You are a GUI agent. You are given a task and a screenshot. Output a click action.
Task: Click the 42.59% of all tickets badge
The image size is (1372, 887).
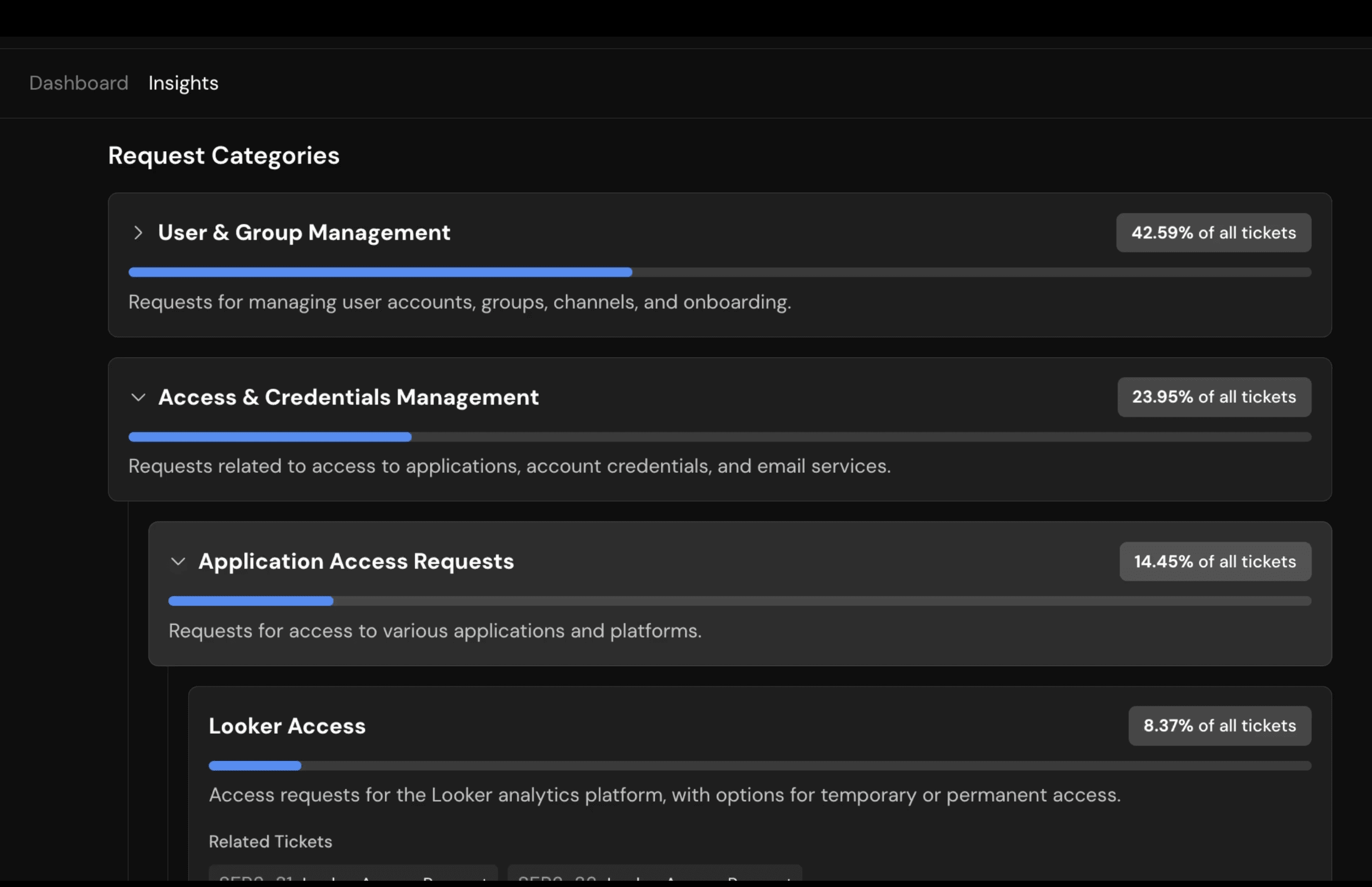pyautogui.click(x=1213, y=233)
